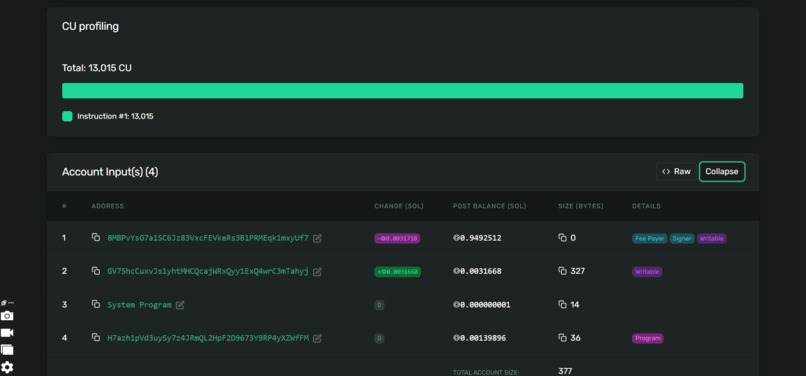Click the Raw view button
Viewport: 806px width, 376px height.
pyautogui.click(x=676, y=171)
